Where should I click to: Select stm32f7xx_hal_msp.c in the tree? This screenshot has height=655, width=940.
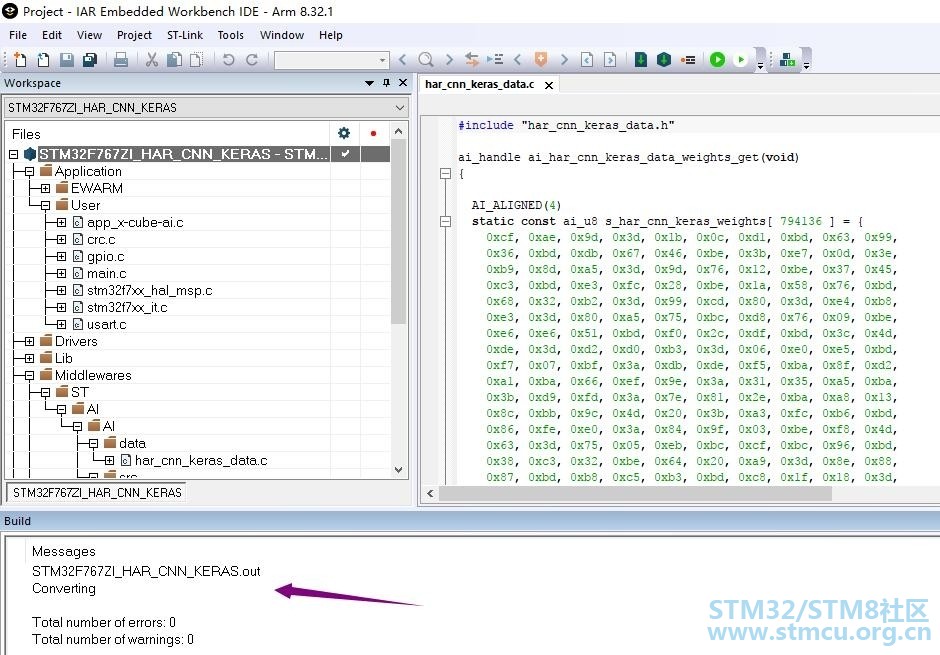149,291
